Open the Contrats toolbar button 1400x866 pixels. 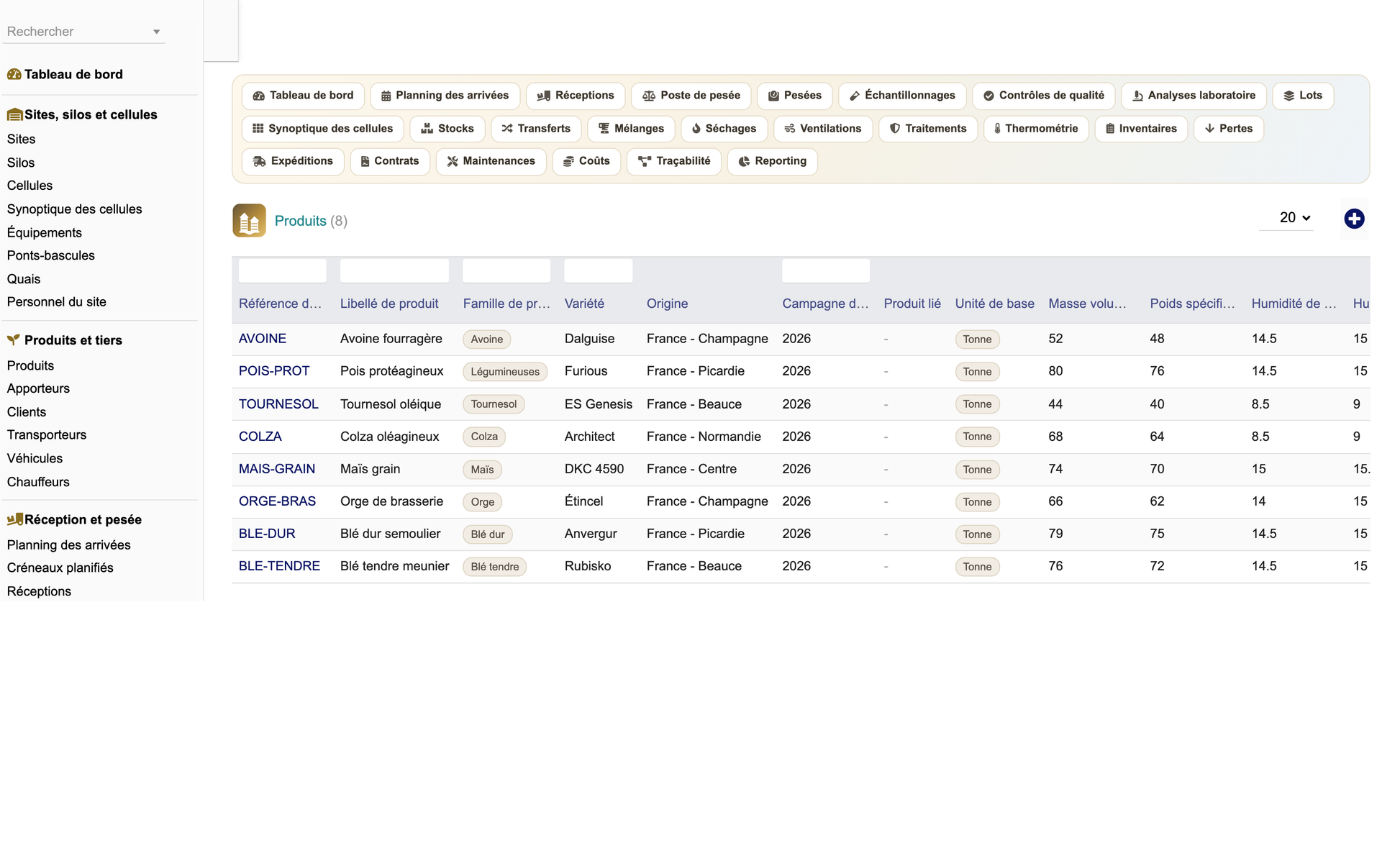[x=390, y=161]
